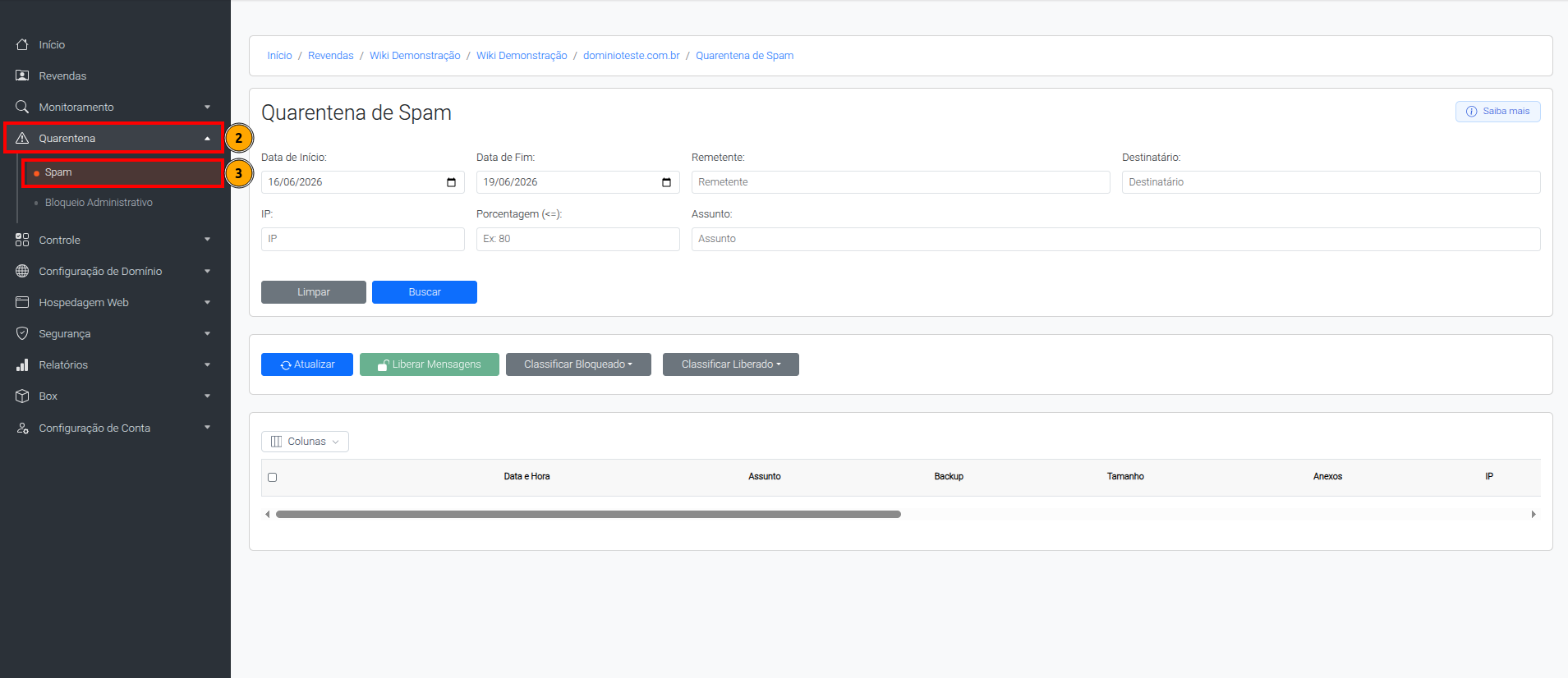The width and height of the screenshot is (1568, 678).
Task: Click the right arrow of the table scrollbar
Action: coord(1534,515)
